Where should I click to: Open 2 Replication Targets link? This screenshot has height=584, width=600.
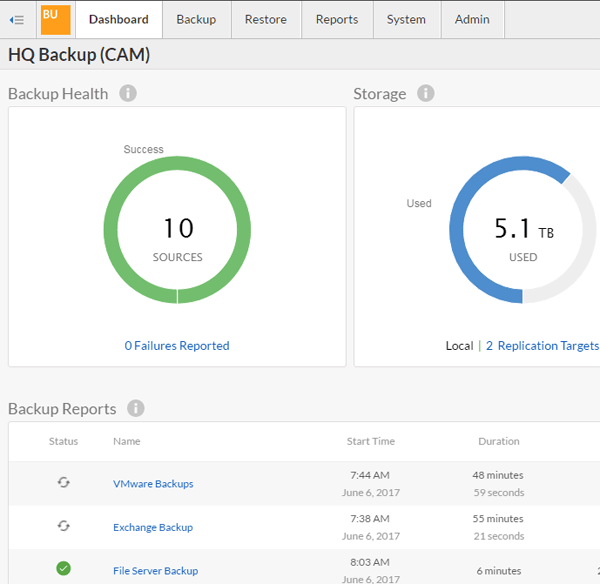coord(542,346)
